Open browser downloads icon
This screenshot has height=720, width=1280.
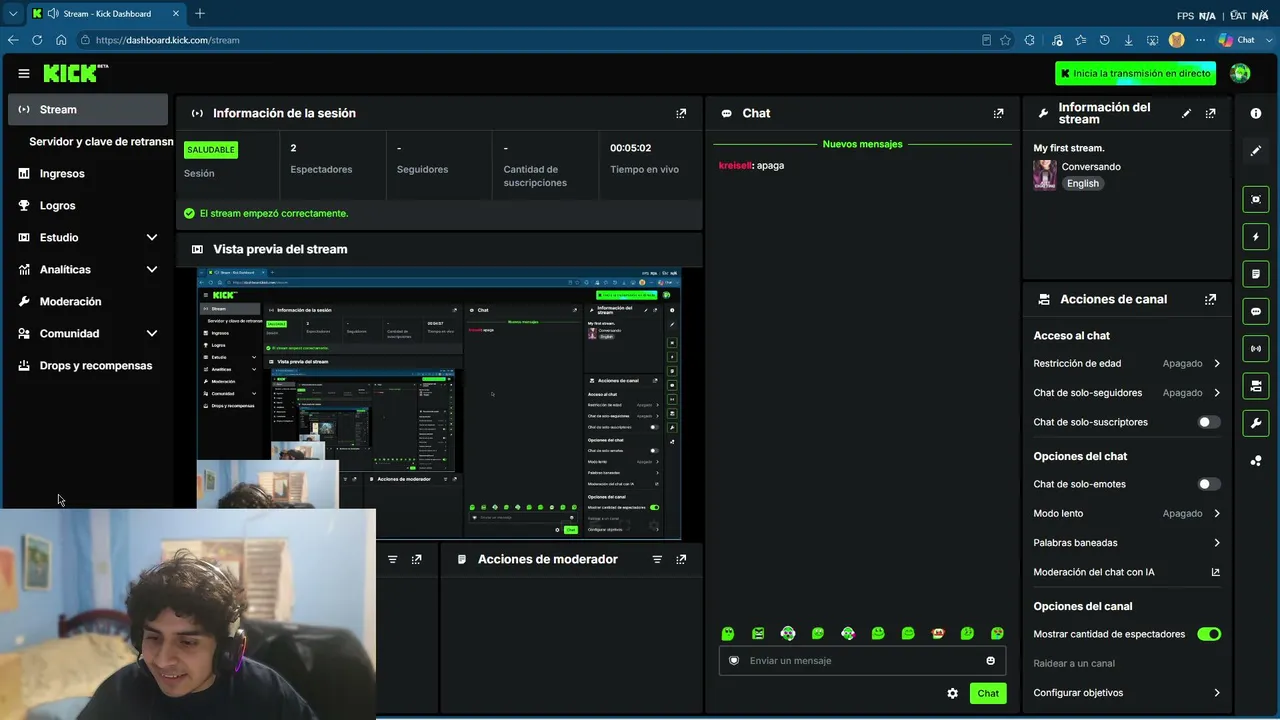coord(1128,40)
